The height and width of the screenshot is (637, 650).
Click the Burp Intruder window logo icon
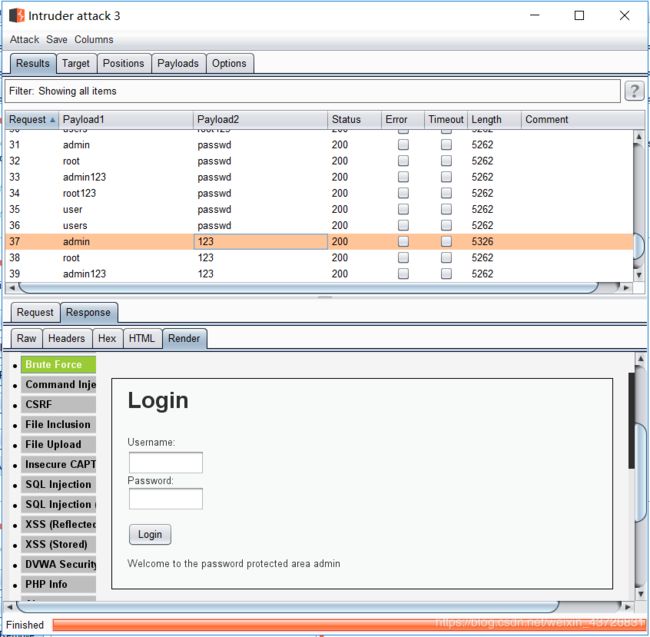coord(16,16)
